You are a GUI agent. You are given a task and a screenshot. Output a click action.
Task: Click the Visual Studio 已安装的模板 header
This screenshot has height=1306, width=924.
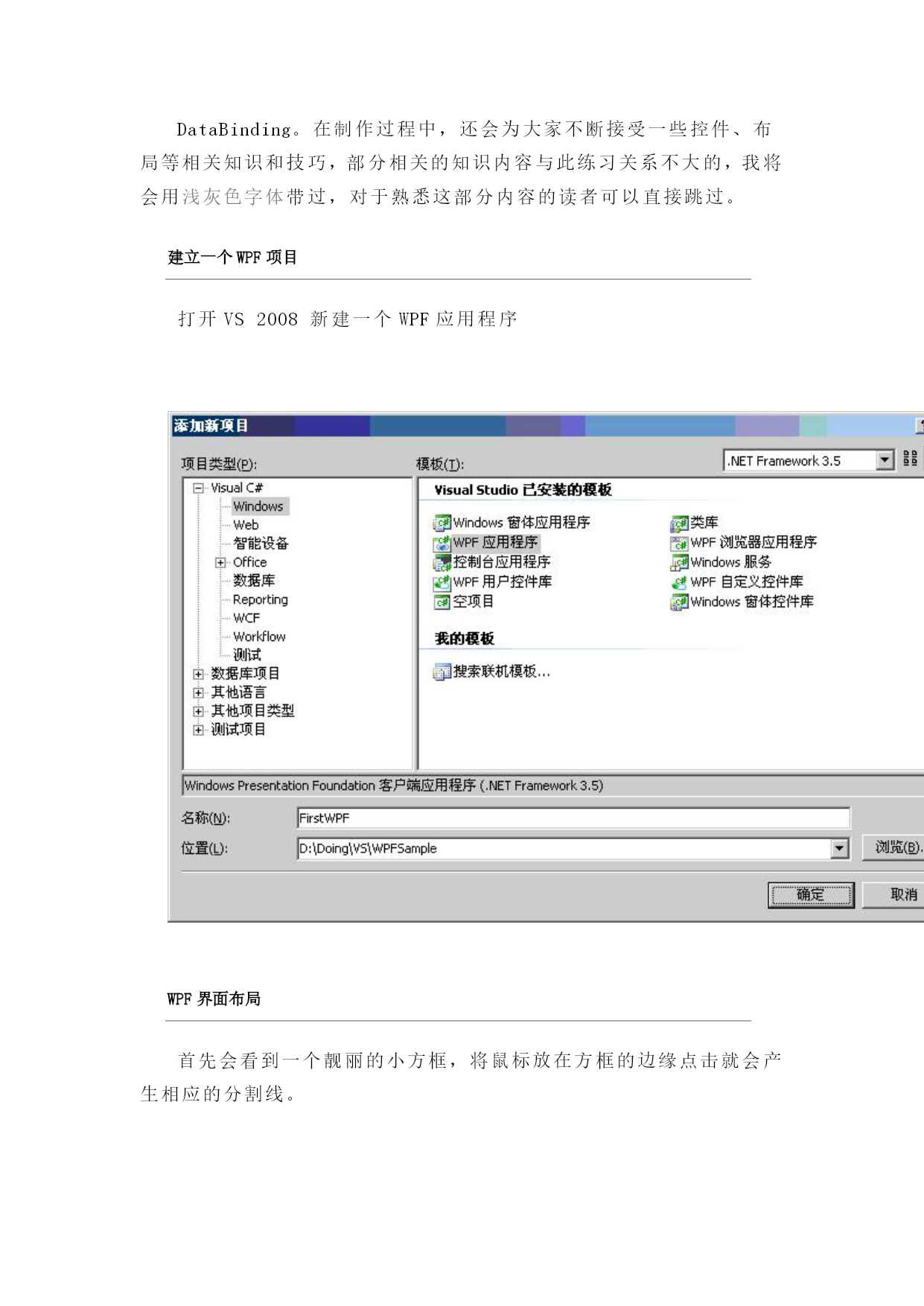pyautogui.click(x=523, y=490)
